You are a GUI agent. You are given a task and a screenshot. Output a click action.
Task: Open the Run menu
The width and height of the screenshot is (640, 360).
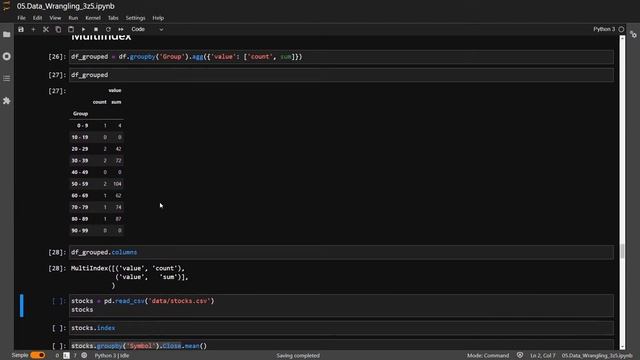click(73, 18)
